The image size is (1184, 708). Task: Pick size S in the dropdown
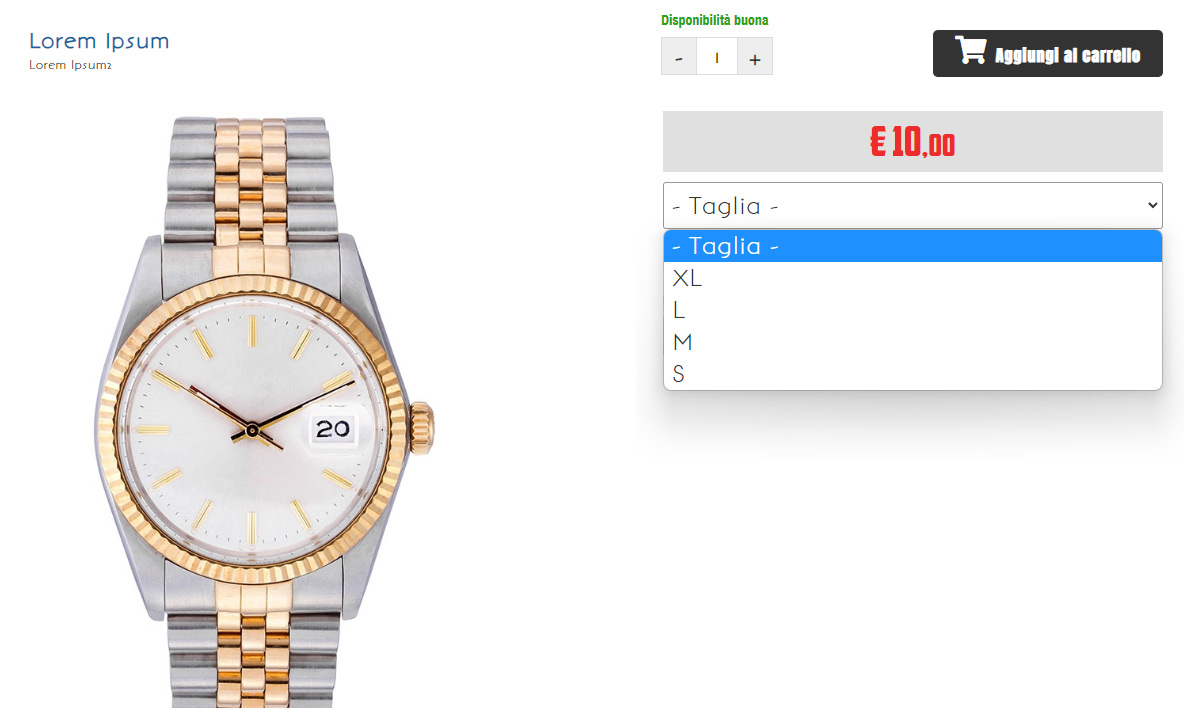pyautogui.click(x=912, y=373)
